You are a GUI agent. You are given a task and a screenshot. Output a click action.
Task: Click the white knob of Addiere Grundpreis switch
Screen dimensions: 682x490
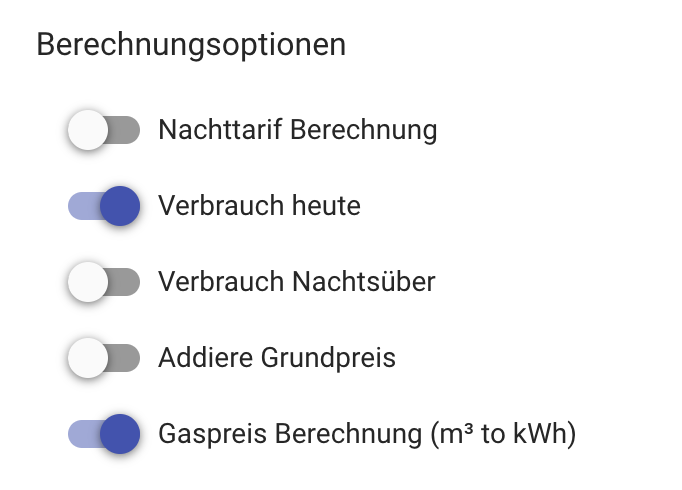pos(88,358)
